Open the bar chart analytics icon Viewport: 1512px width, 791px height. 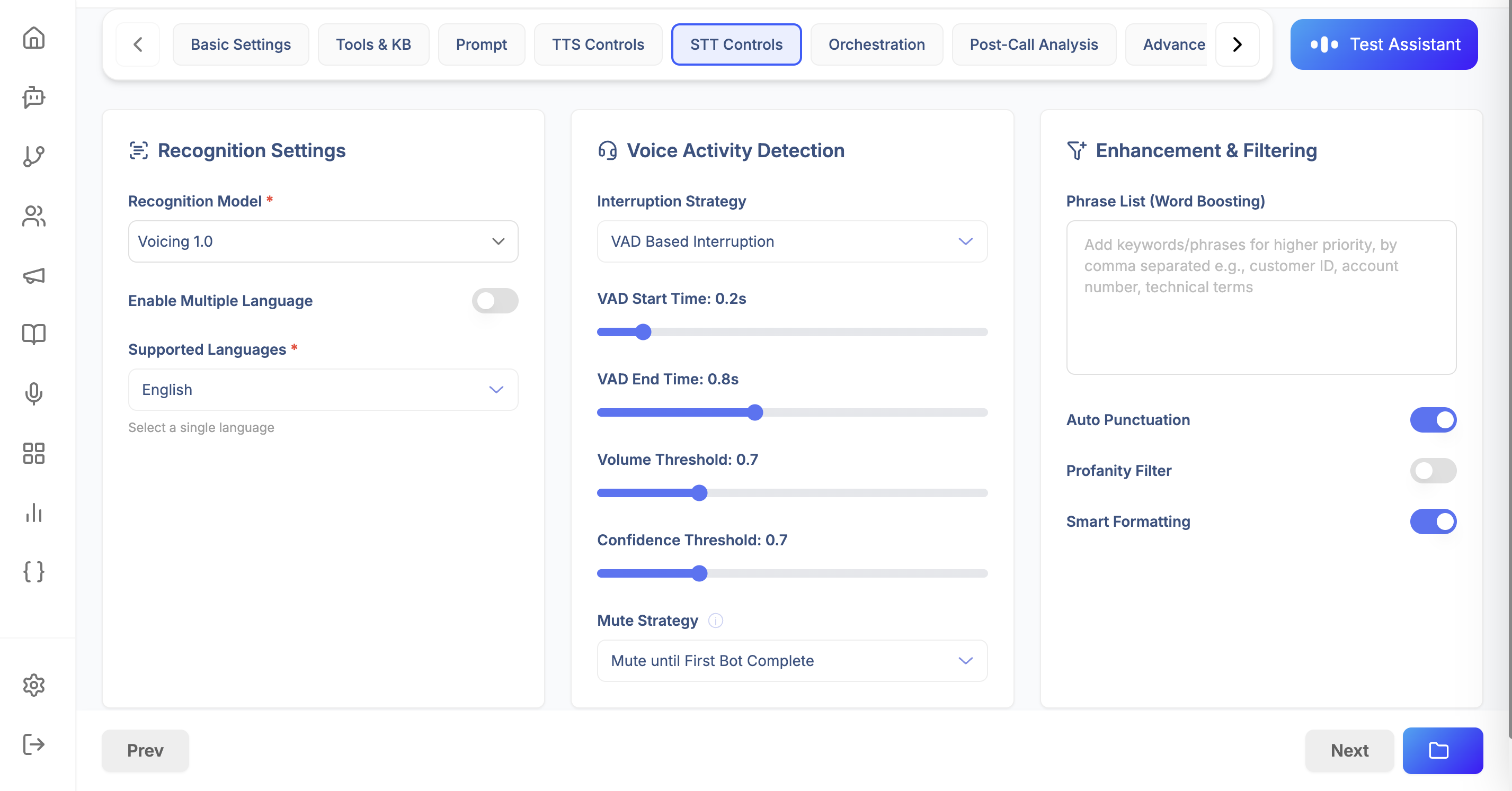33,513
